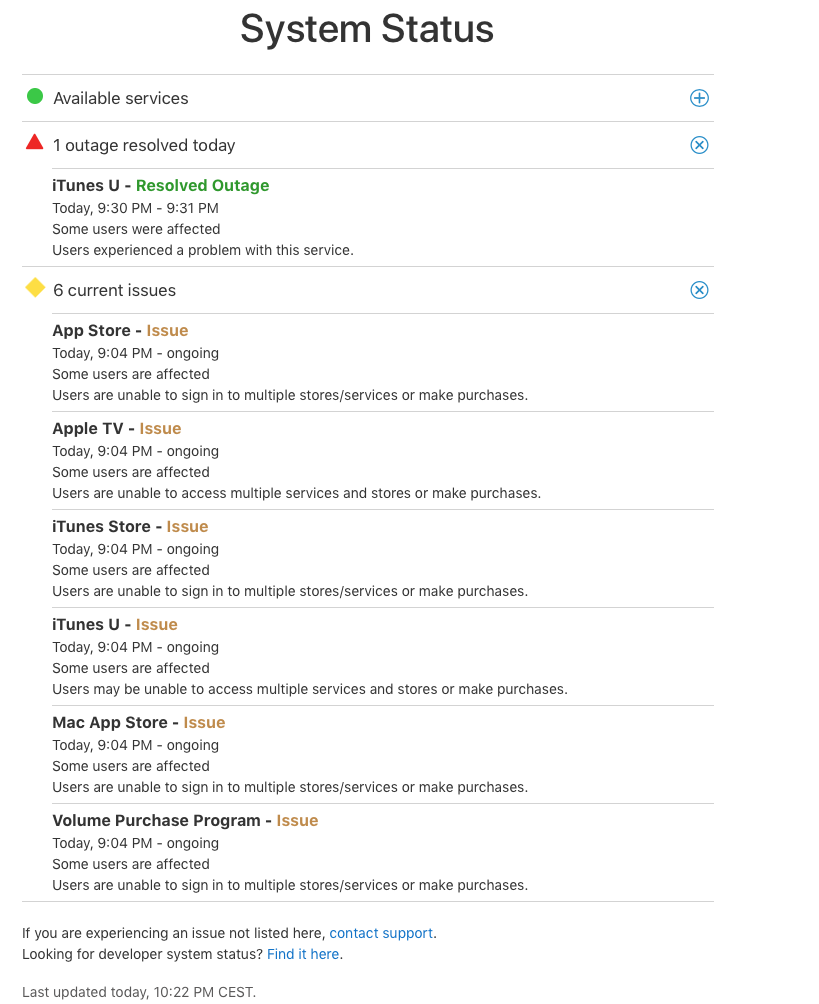Select the iTunes U Resolved Outage entry
The image size is (819, 1004).
[x=160, y=185]
